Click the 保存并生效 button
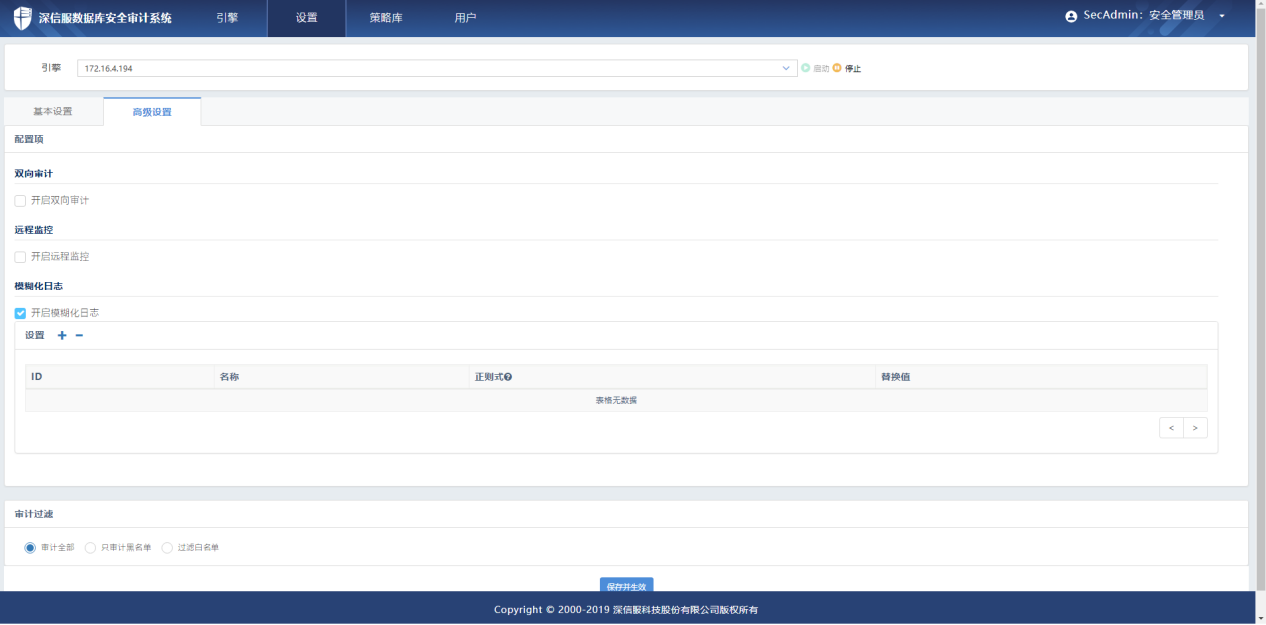Viewport: 1266px width, 625px height. pyautogui.click(x=626, y=586)
